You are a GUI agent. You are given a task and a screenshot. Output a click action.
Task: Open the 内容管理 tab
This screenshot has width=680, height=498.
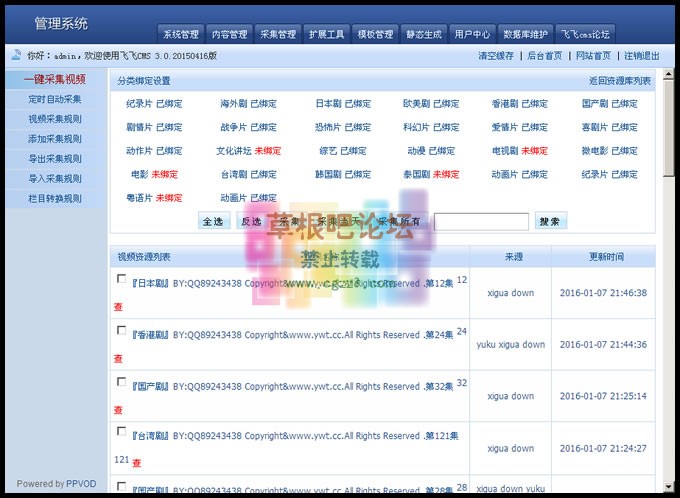tap(229, 34)
